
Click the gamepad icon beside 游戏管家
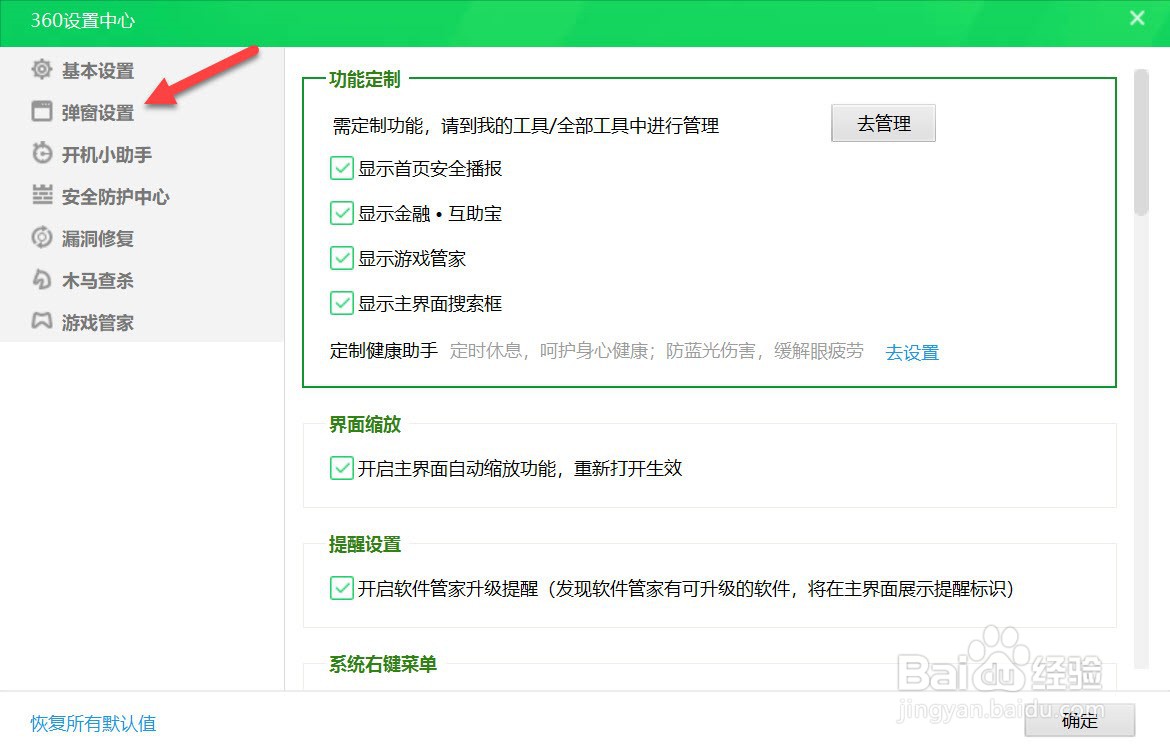[x=42, y=321]
